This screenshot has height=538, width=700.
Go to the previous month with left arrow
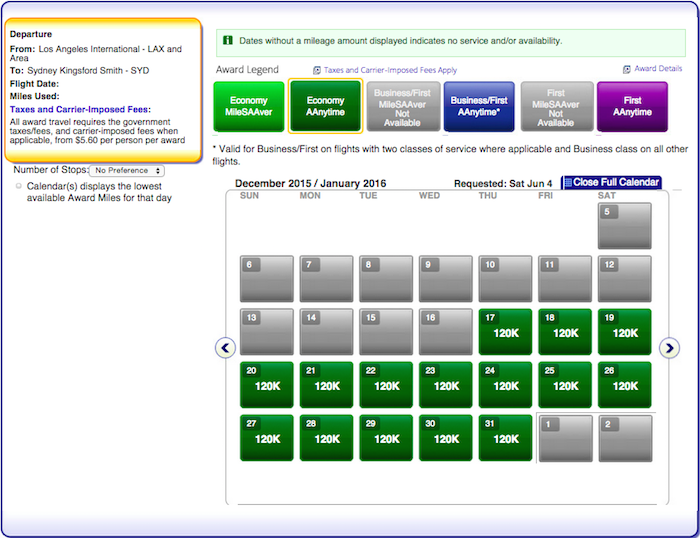[x=225, y=347]
